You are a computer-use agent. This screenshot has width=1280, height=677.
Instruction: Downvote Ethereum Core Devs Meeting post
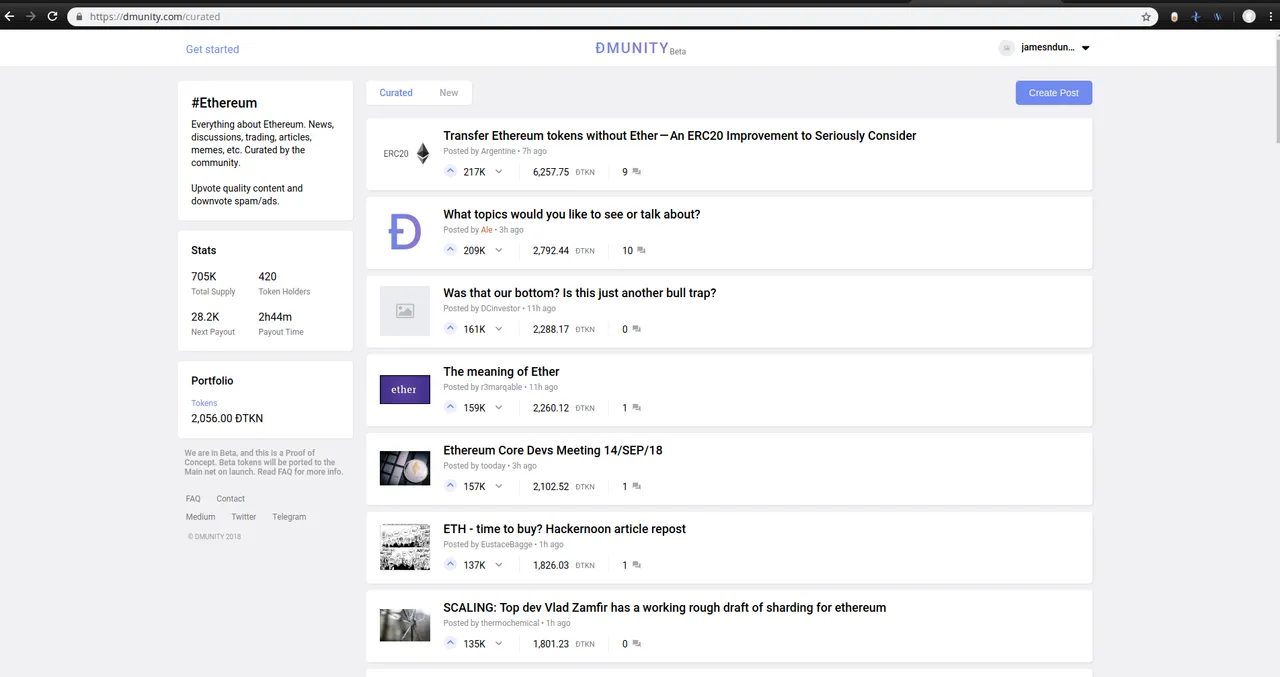point(499,486)
